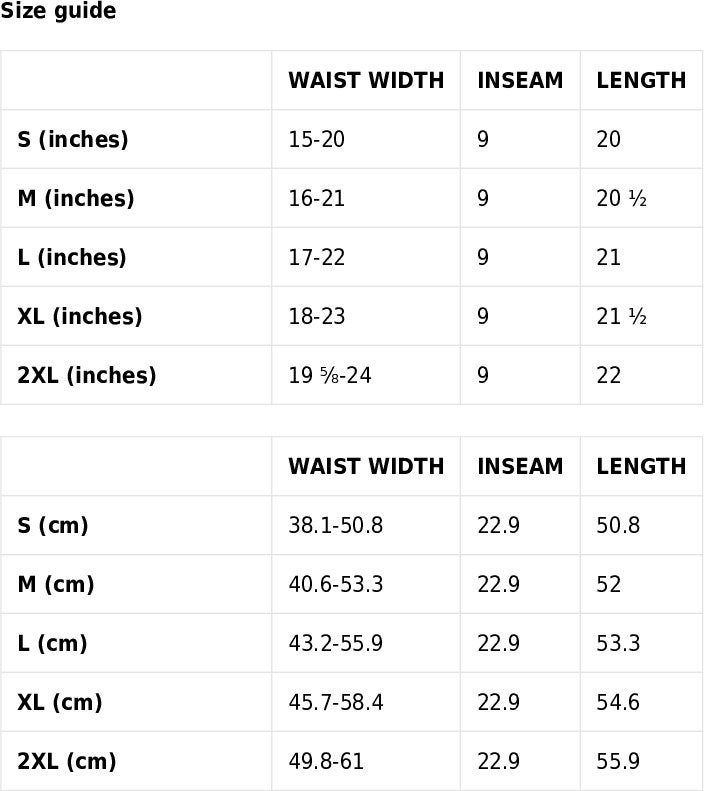The image size is (704, 791).
Task: Click the L (inches) row label
Action: pos(72,257)
